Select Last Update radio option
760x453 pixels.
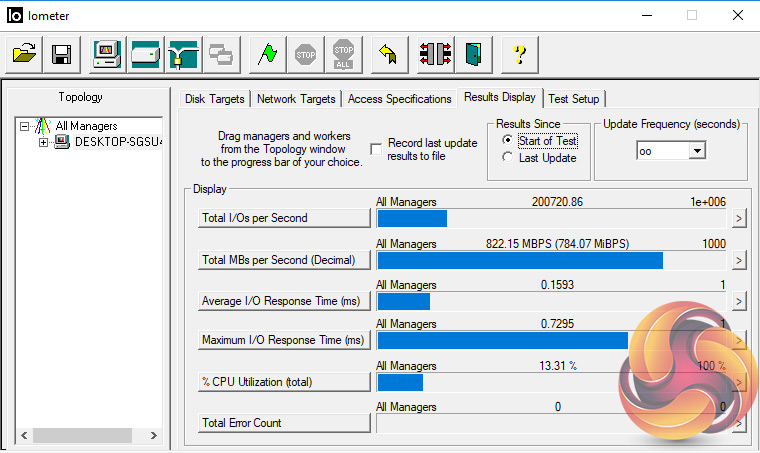click(507, 157)
